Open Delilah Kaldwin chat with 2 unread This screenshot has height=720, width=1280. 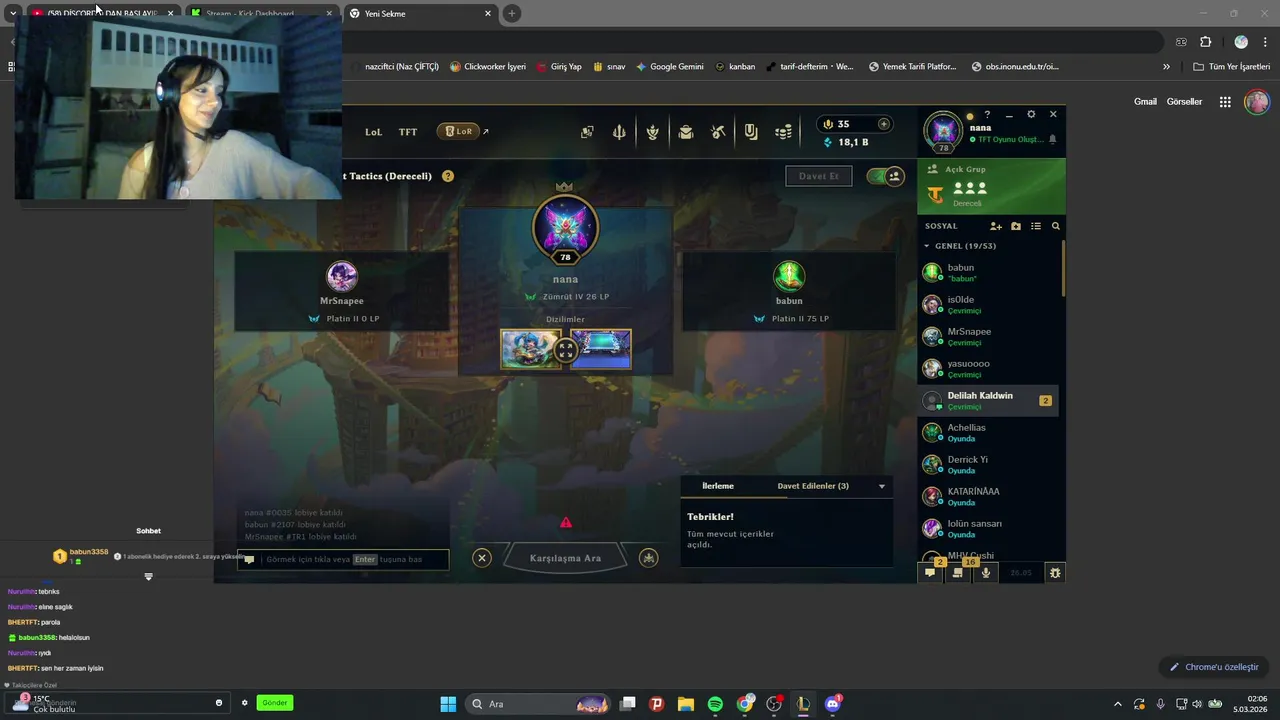(x=988, y=400)
